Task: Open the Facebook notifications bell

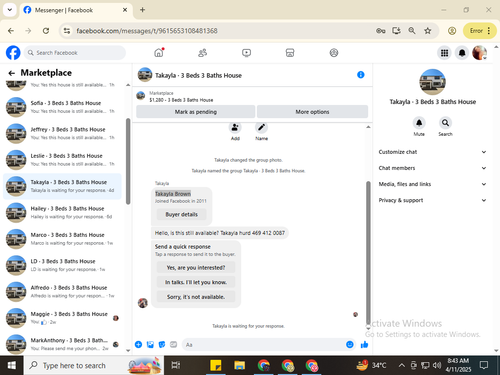Action: (462, 53)
